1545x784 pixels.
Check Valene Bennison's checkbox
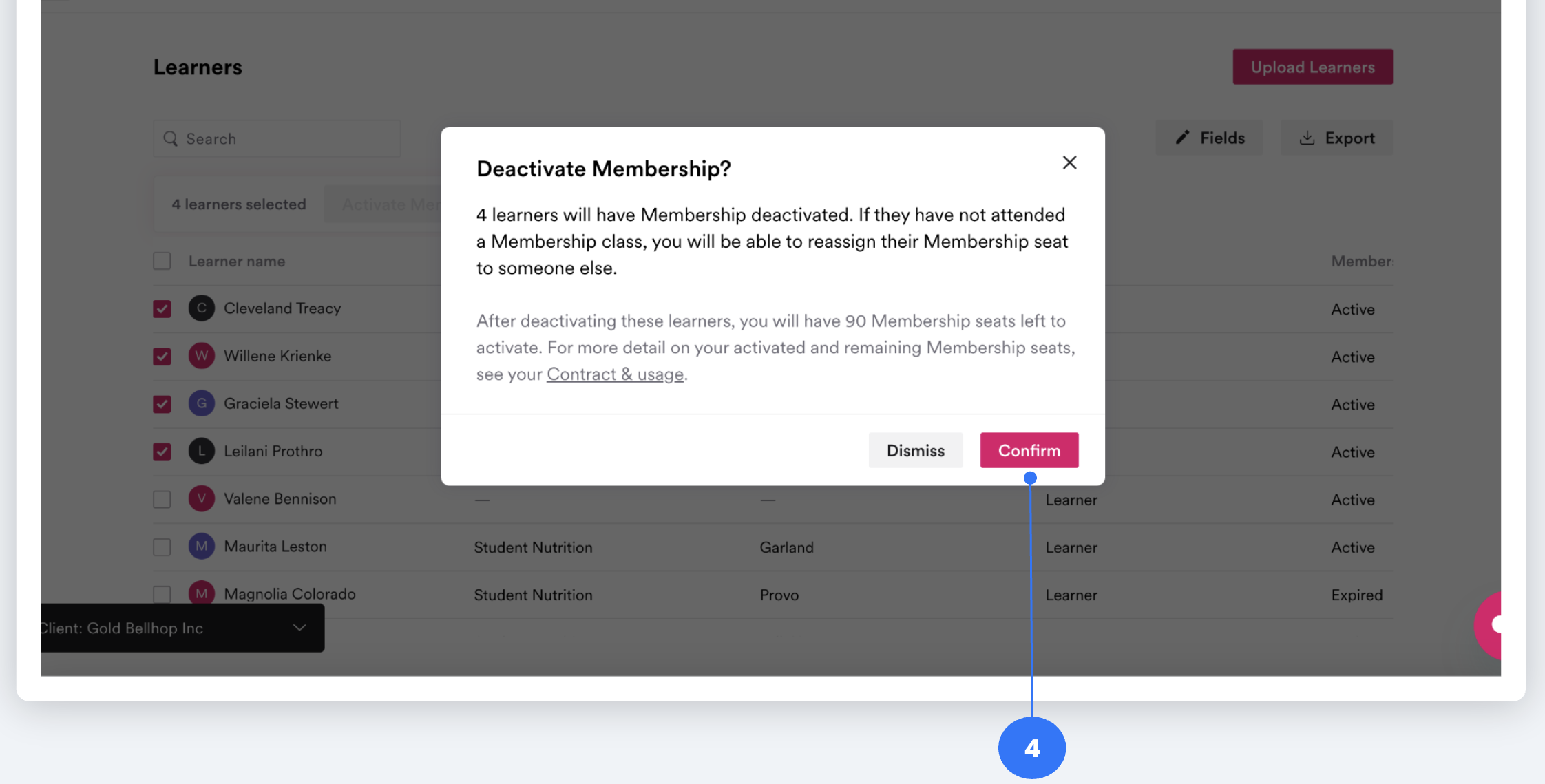[x=162, y=499]
